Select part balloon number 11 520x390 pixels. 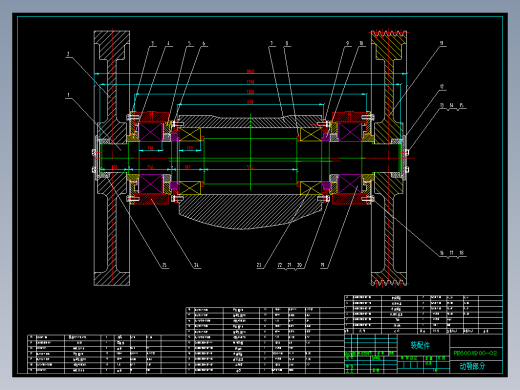[x=442, y=43]
